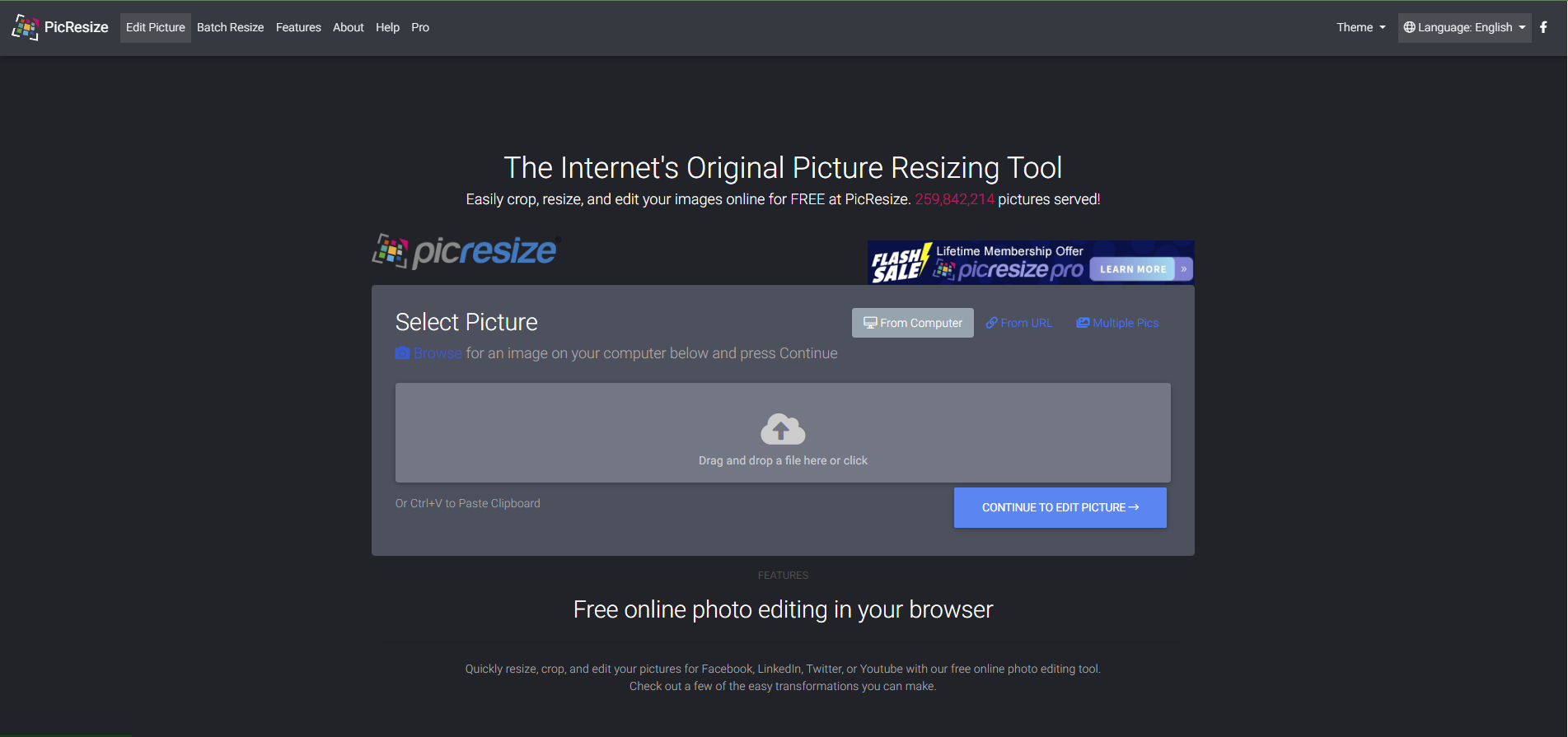1568x737 pixels.
Task: Click the arrow chevron on Flash Sale banner
Action: pos(1184,269)
